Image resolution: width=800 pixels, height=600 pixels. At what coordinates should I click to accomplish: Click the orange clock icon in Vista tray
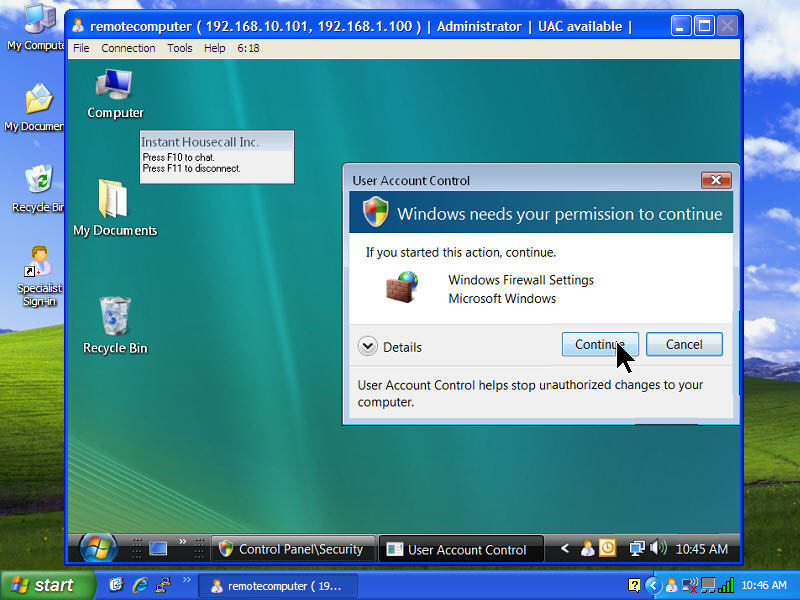point(607,548)
